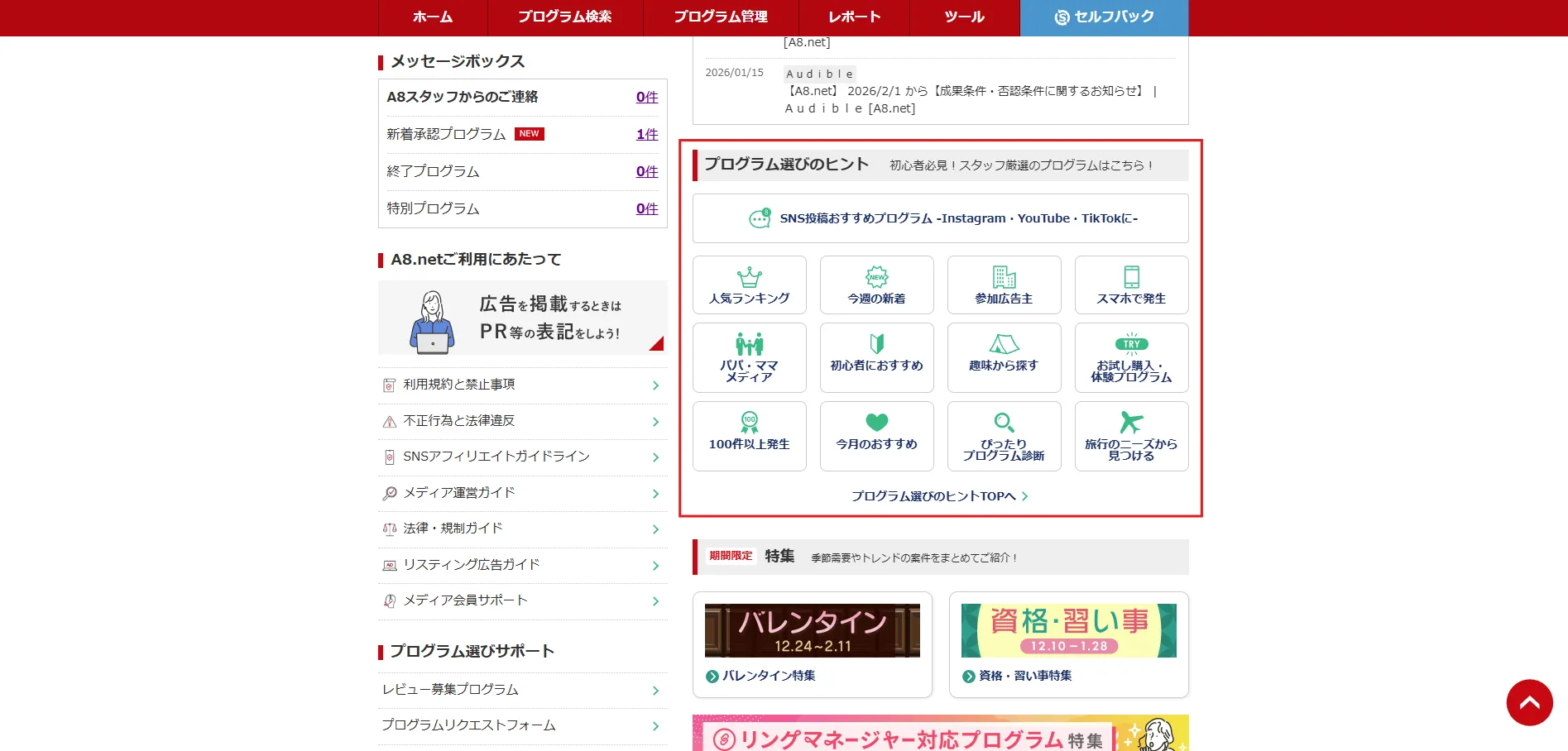
Task: Expand メディア運営ガイド chevron arrow
Action: pyautogui.click(x=655, y=494)
